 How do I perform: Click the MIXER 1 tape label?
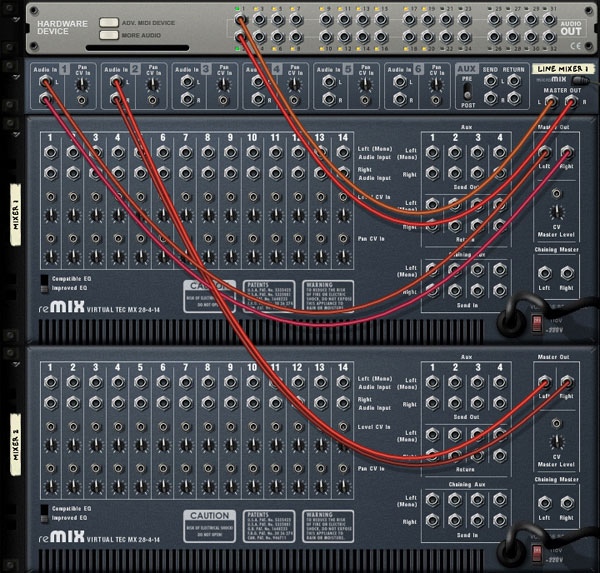[x=15, y=215]
